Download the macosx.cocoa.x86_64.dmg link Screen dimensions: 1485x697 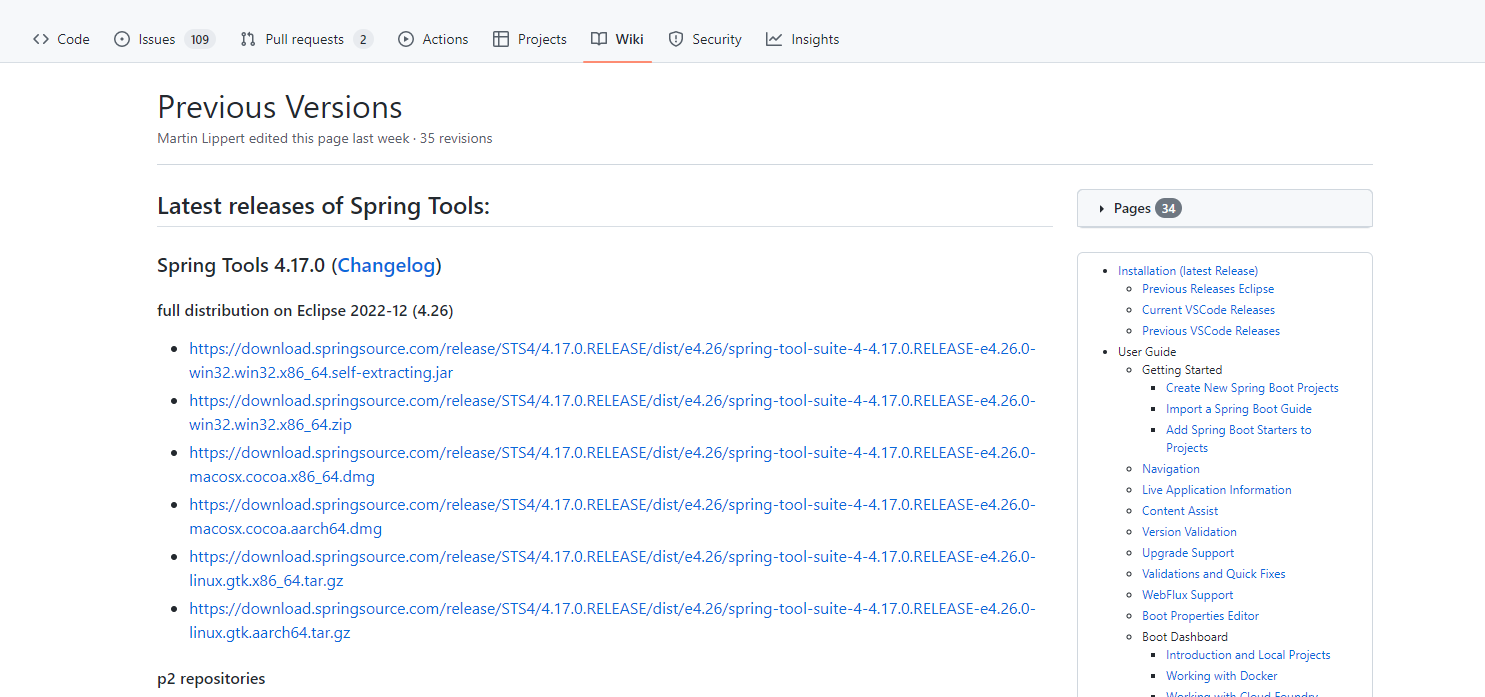pos(612,464)
